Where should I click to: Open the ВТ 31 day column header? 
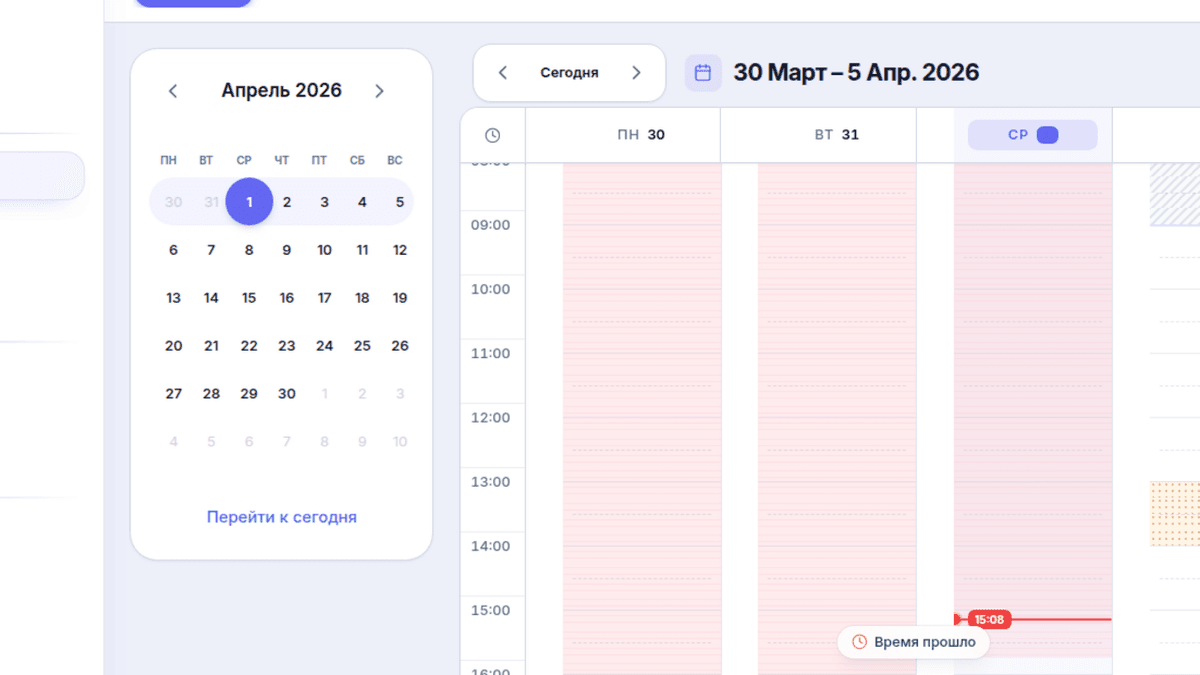point(818,135)
